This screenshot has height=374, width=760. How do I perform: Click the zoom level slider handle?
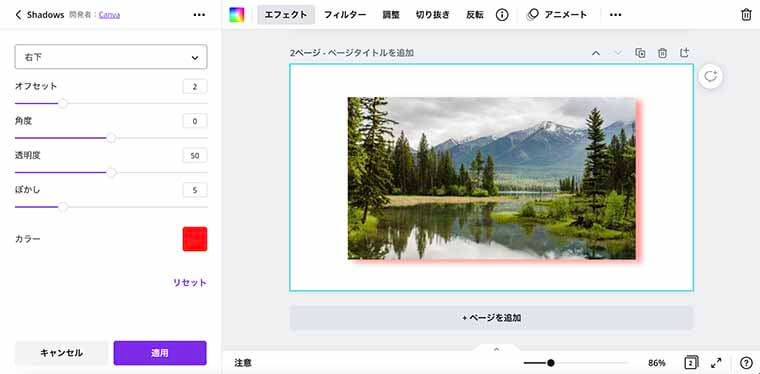(x=551, y=362)
